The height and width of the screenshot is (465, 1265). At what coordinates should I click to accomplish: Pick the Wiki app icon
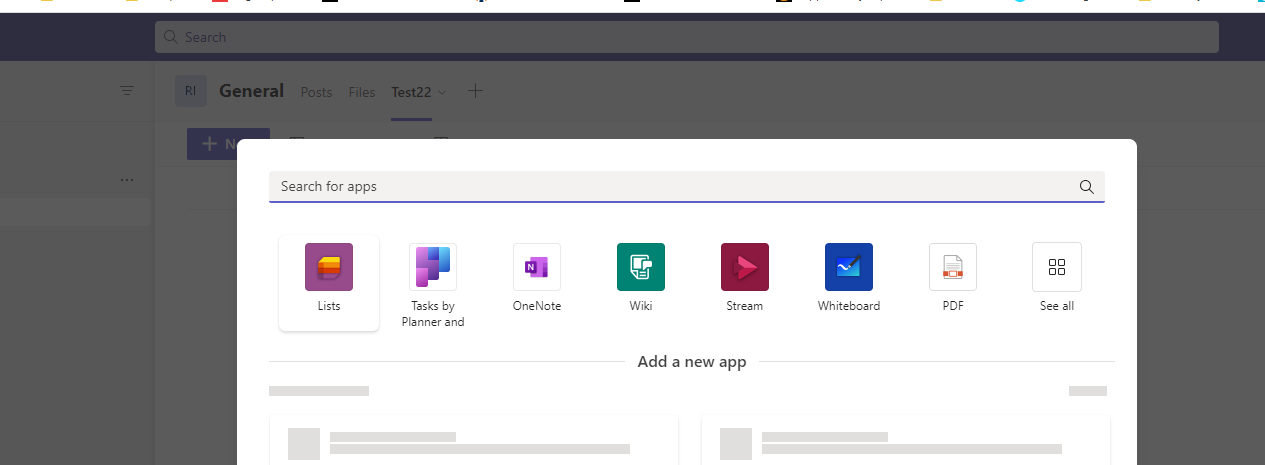click(641, 267)
